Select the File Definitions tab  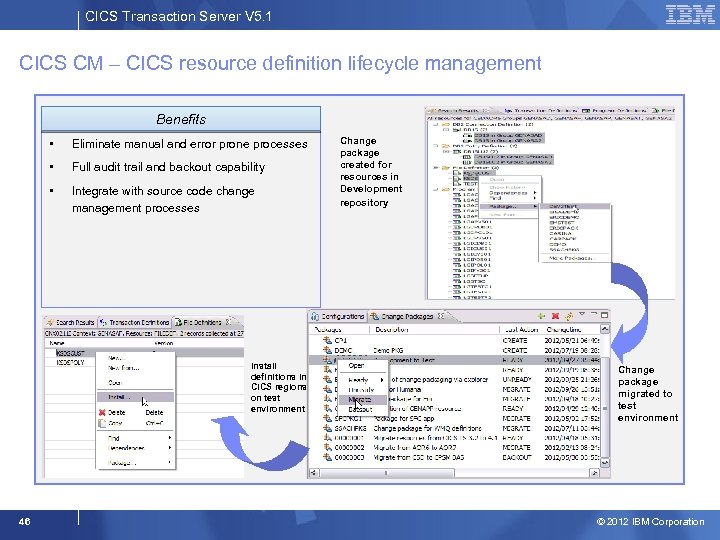(202, 322)
